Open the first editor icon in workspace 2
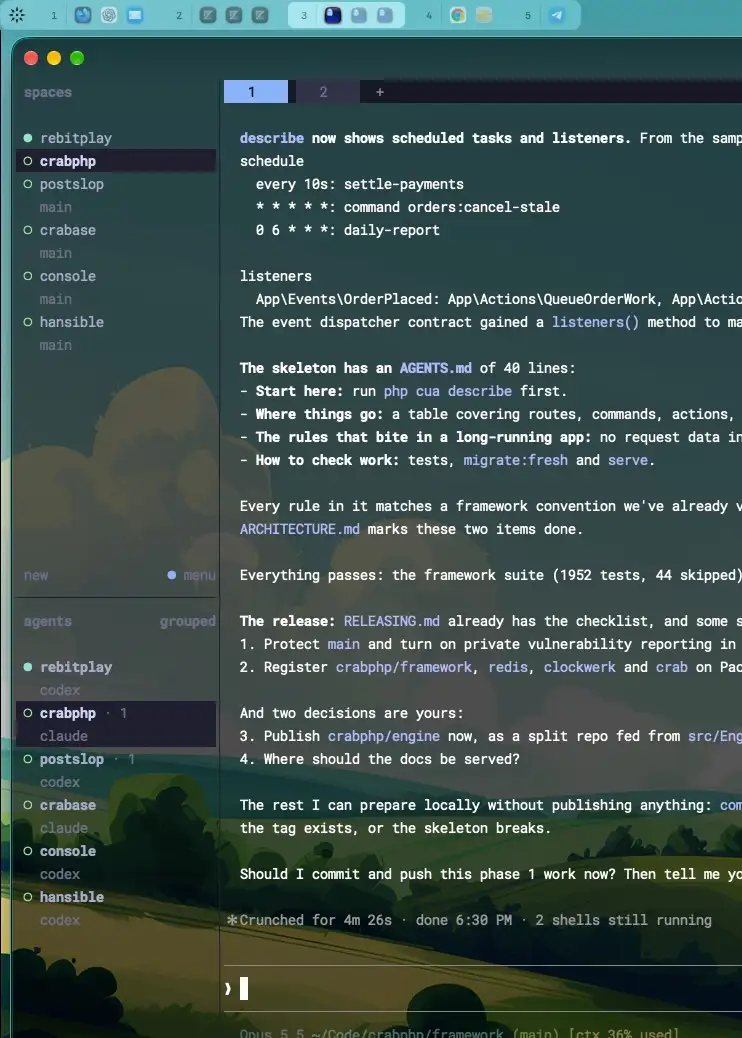The width and height of the screenshot is (742, 1038). [208, 15]
